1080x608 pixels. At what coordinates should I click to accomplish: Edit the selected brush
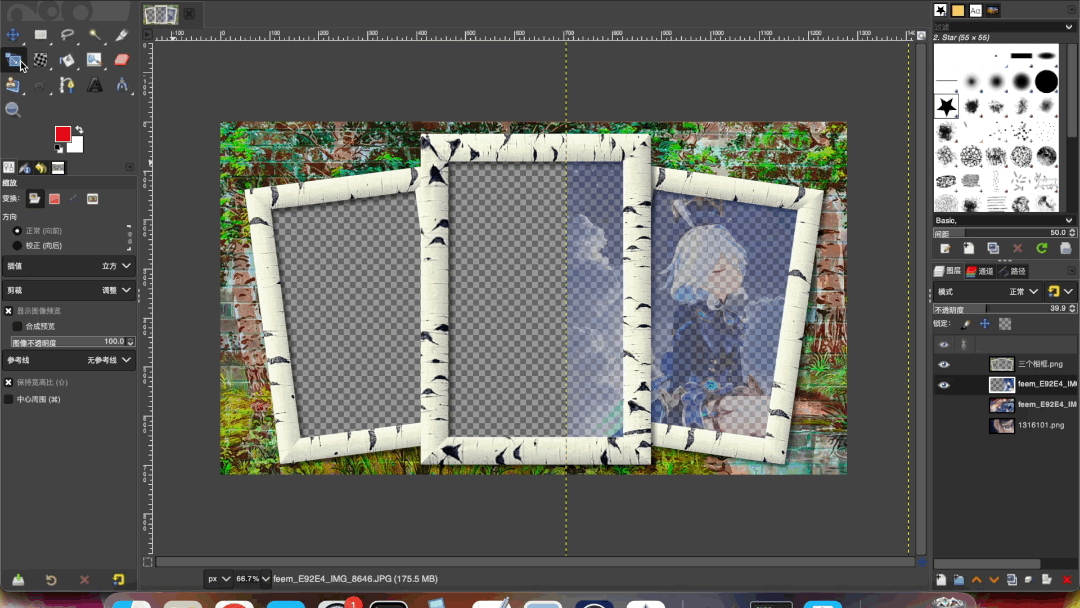pyautogui.click(x=945, y=249)
